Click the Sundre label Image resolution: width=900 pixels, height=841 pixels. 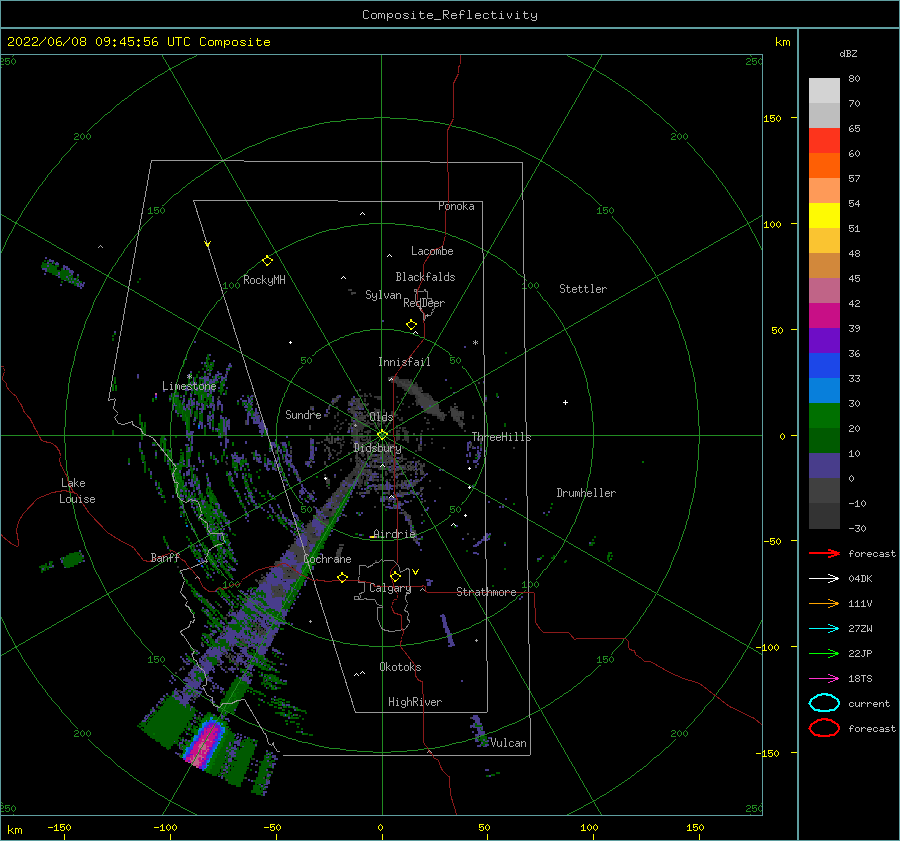point(303,414)
